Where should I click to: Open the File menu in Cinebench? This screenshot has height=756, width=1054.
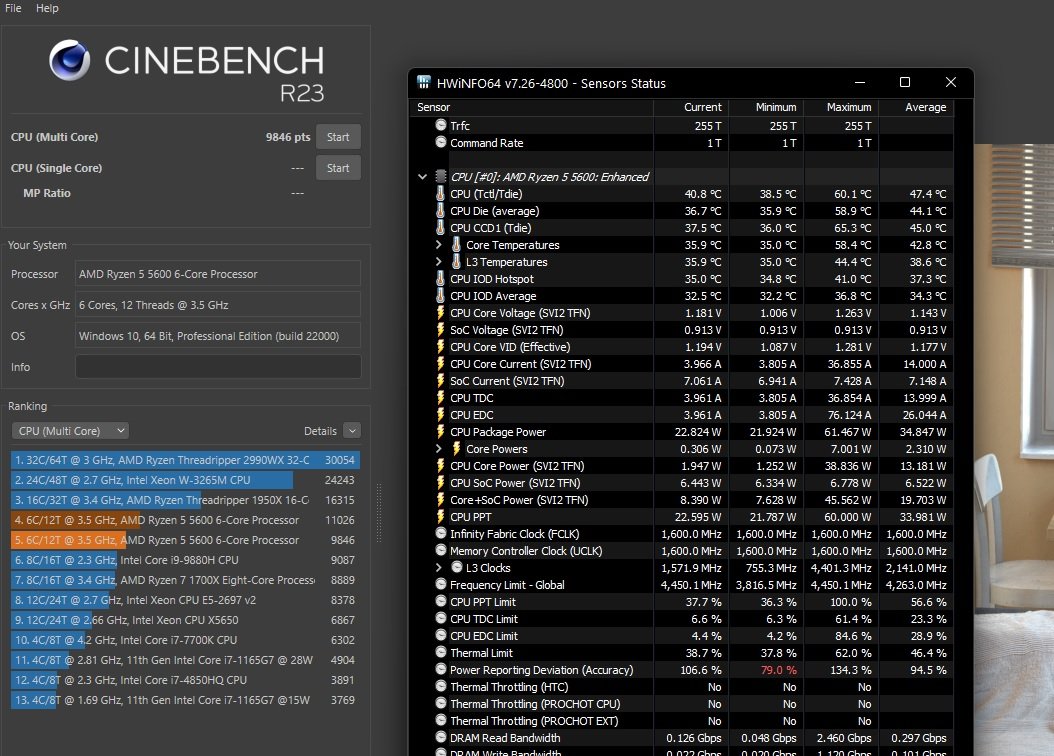(13, 8)
